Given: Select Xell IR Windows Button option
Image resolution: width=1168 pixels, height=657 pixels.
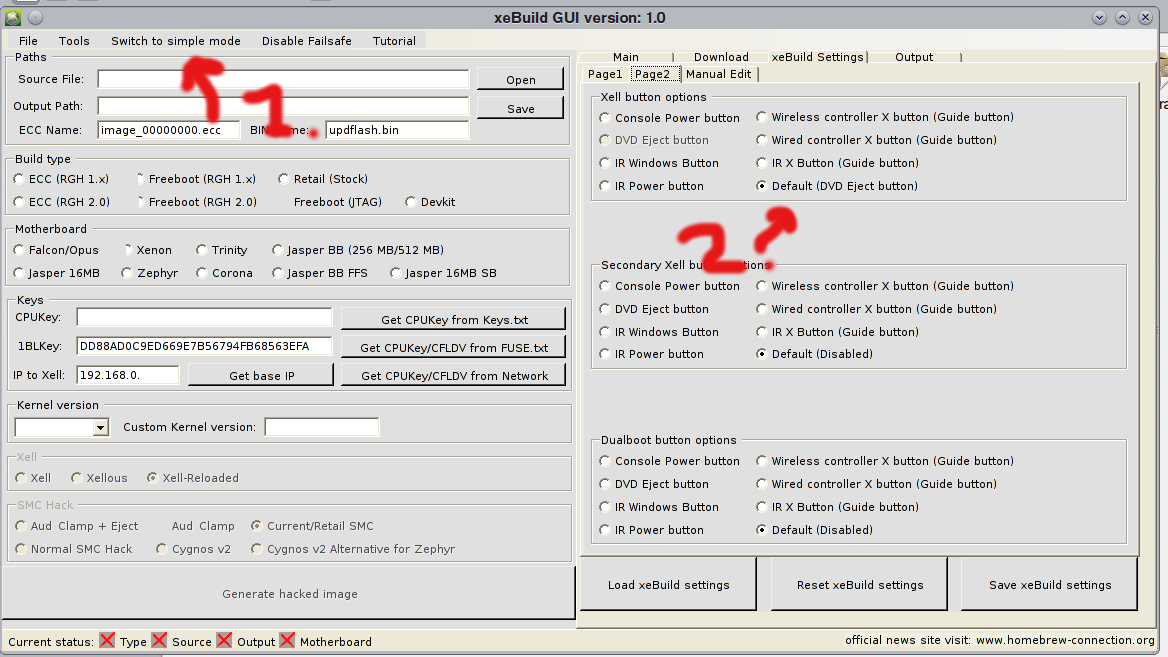Looking at the screenshot, I should coord(605,163).
